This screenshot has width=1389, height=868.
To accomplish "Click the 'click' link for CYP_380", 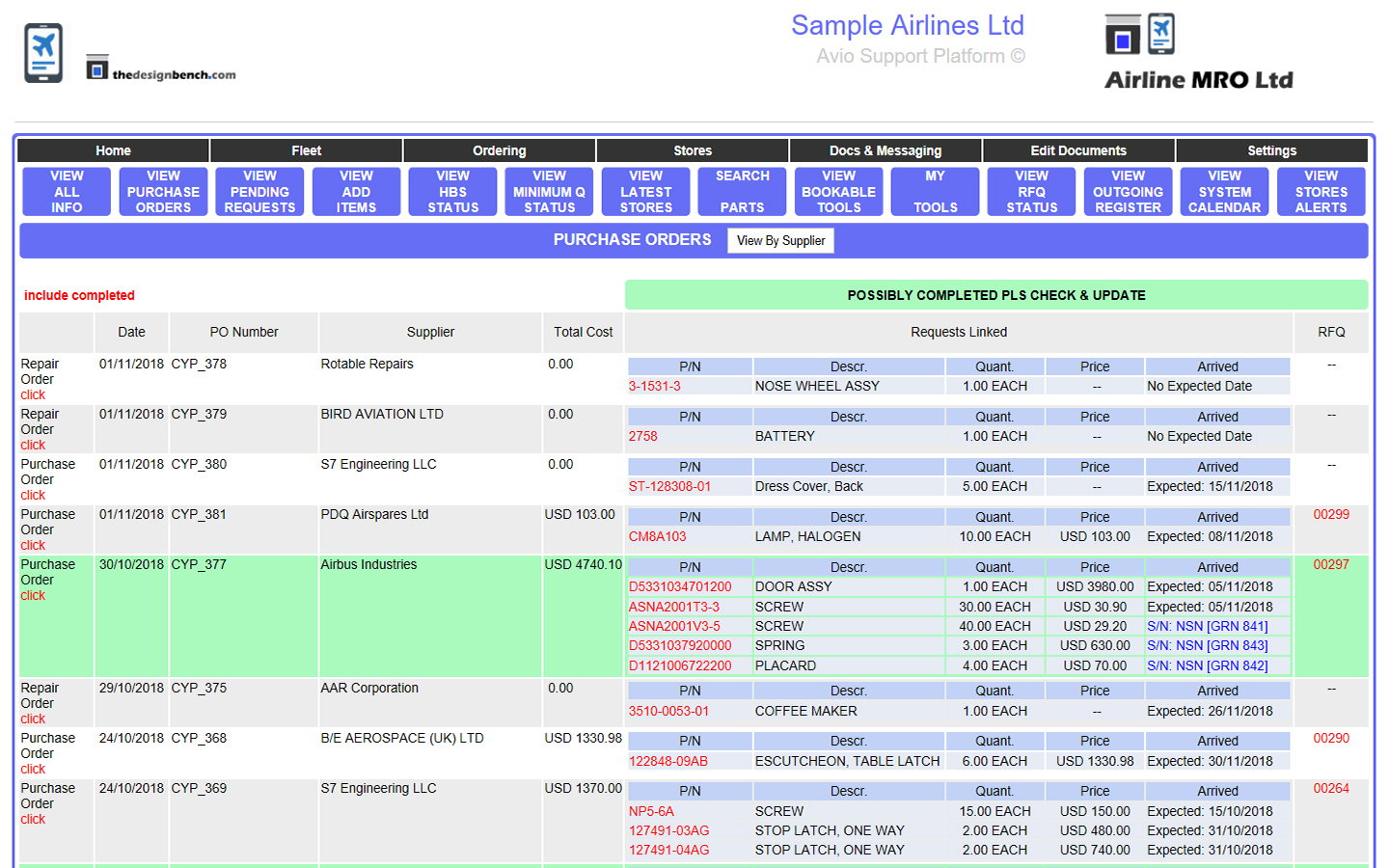I will [33, 495].
